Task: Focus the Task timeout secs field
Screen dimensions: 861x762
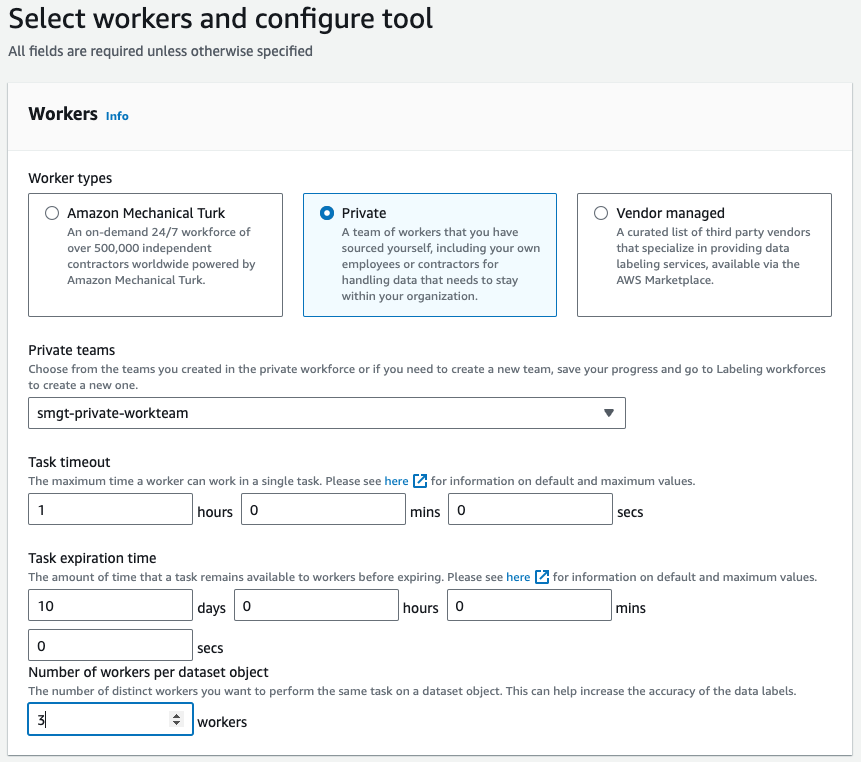Action: (x=530, y=510)
